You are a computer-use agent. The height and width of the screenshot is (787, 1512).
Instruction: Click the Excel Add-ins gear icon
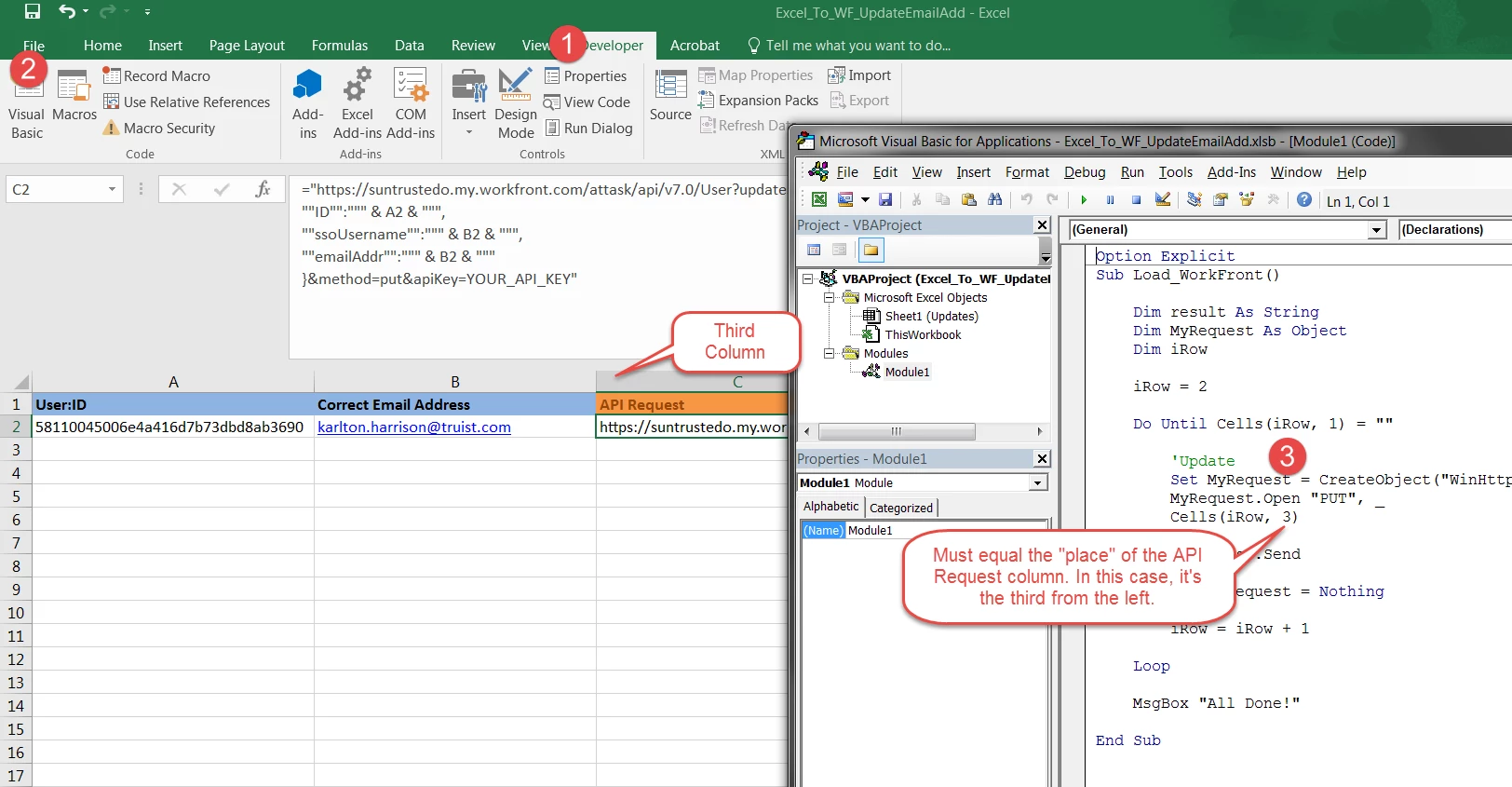[358, 86]
